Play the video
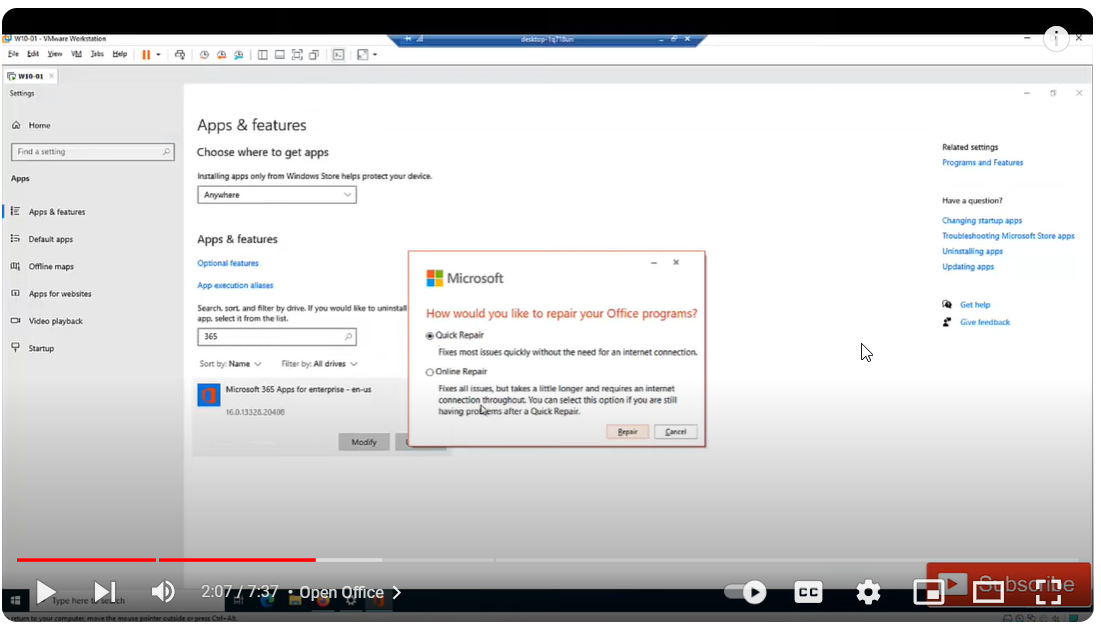The image size is (1101, 624). pos(46,592)
